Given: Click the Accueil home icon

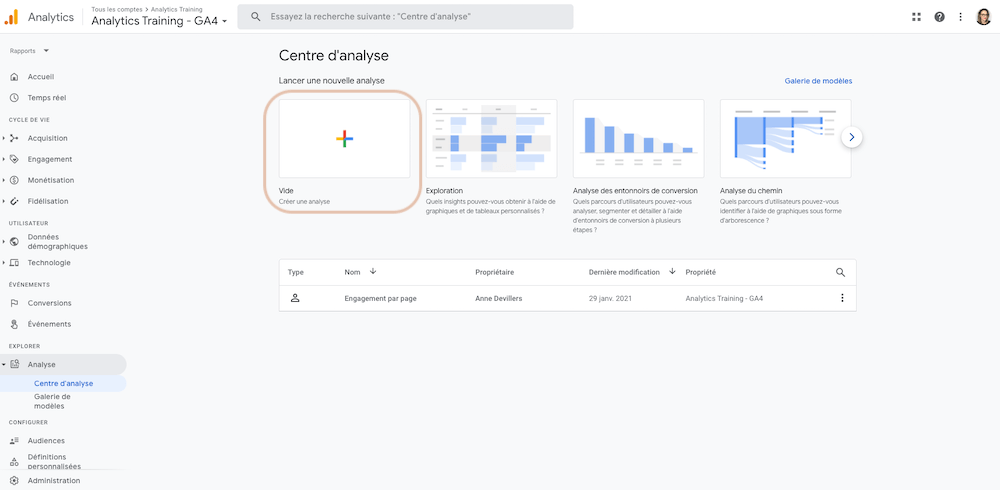Looking at the screenshot, I should [x=15, y=77].
